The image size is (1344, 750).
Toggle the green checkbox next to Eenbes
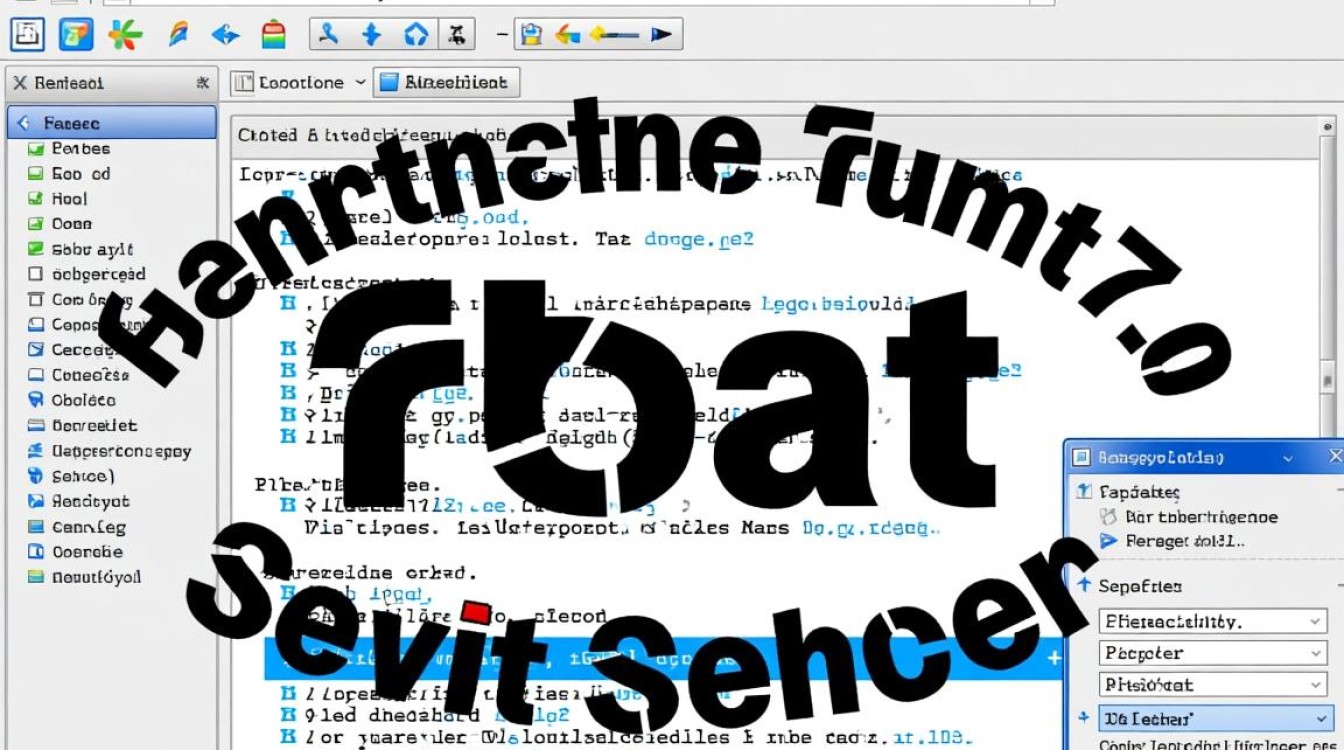pos(36,149)
